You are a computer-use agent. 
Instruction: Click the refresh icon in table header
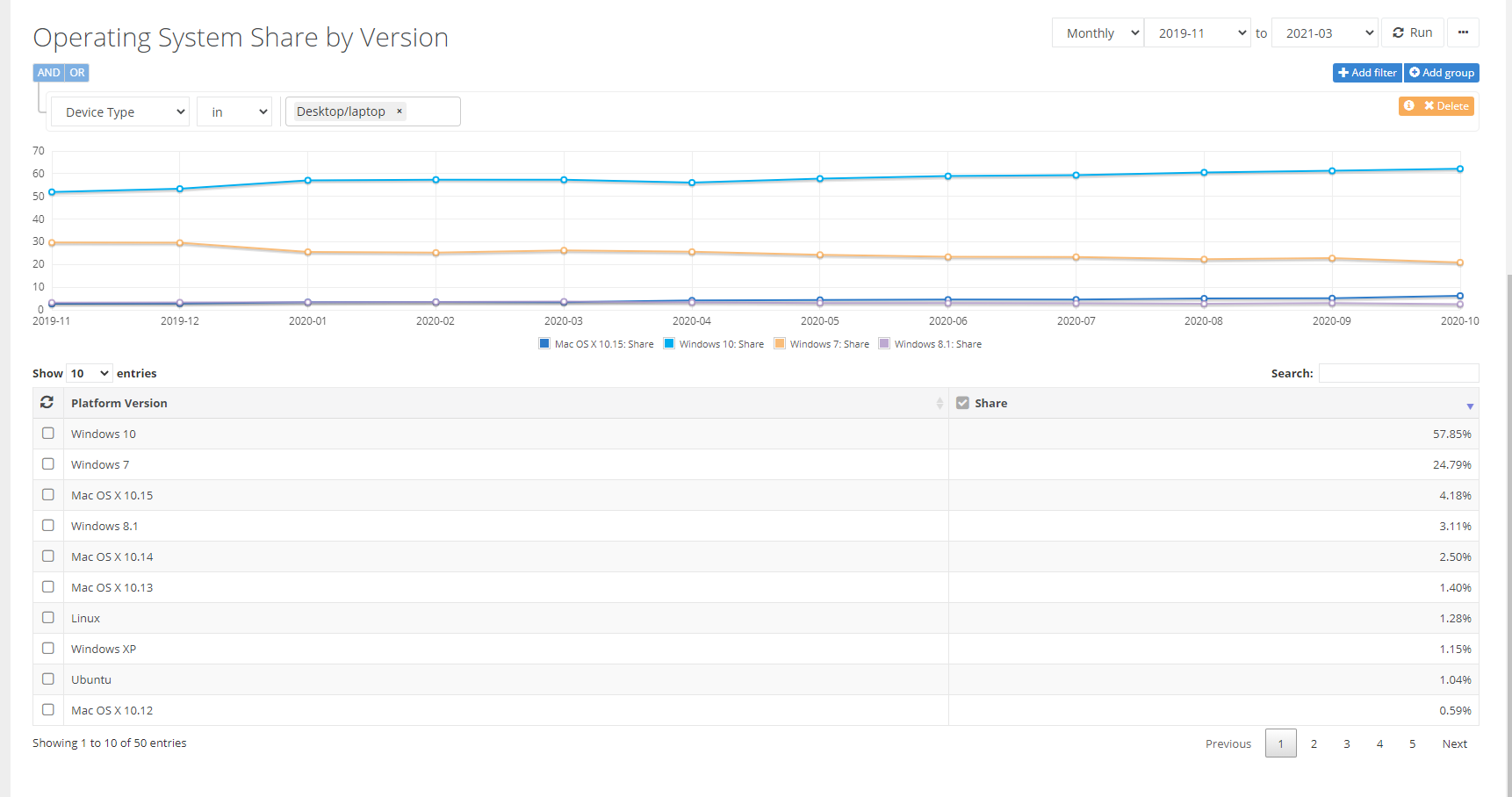click(47, 402)
